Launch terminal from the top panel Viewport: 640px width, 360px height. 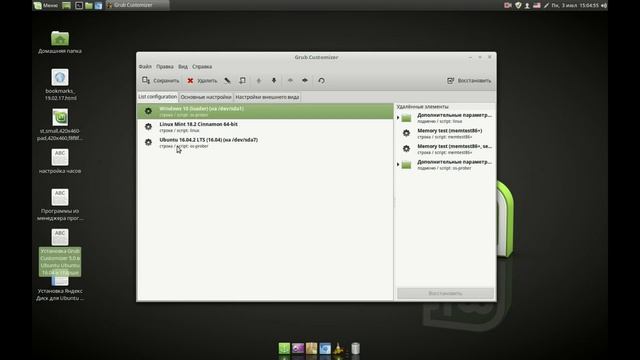pos(79,5)
